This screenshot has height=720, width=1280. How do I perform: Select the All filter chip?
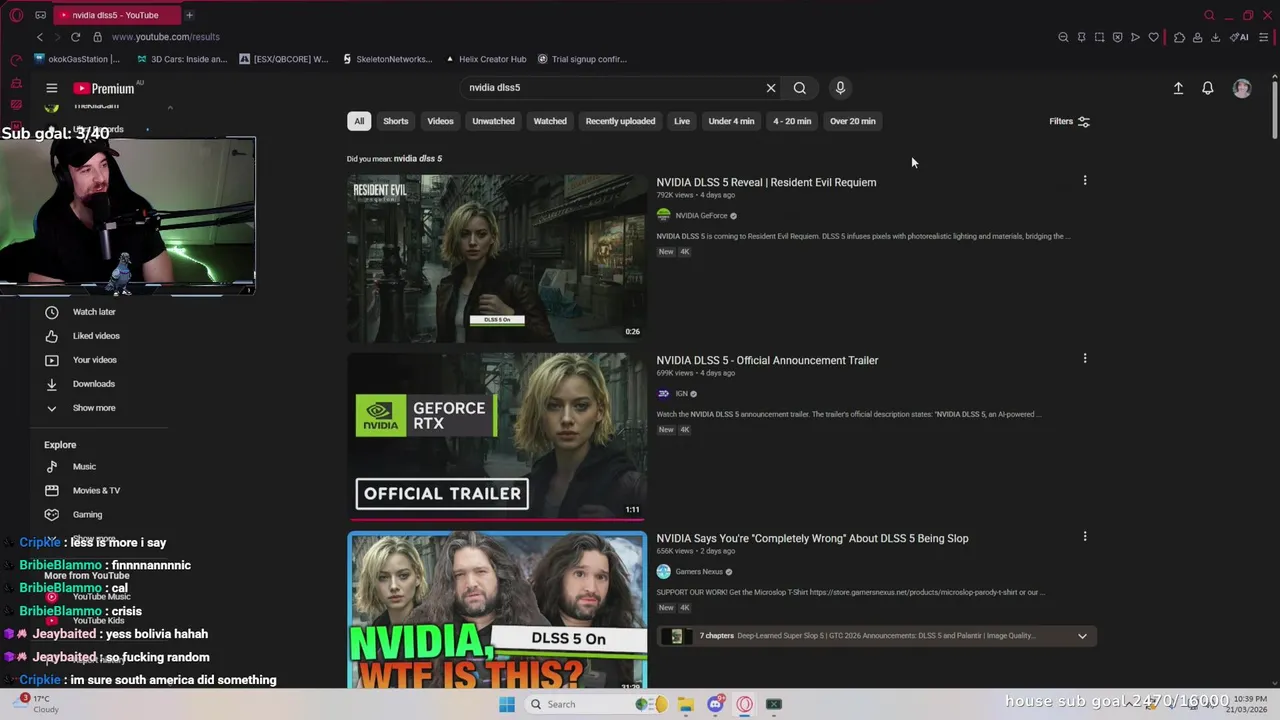(359, 121)
